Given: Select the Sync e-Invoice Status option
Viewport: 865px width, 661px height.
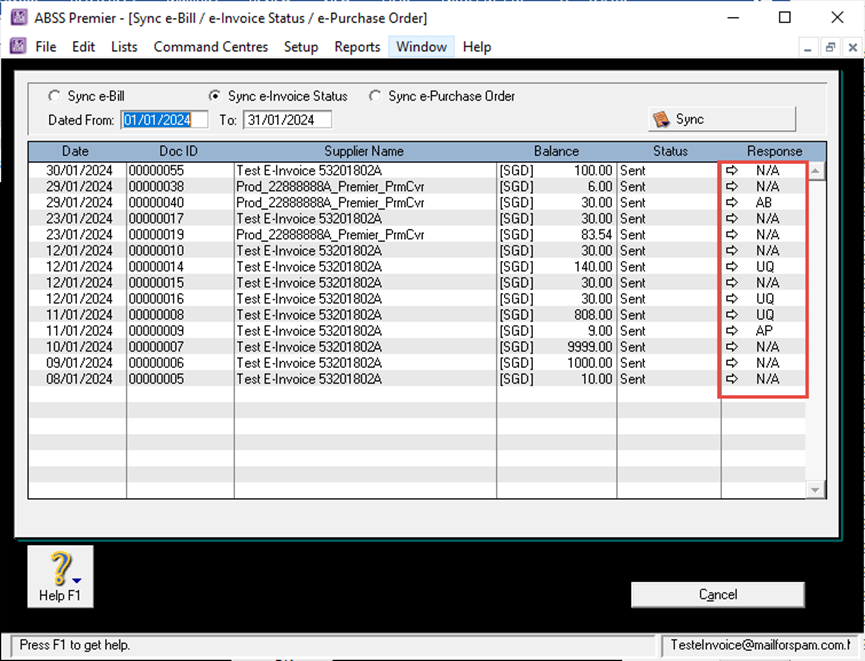Looking at the screenshot, I should (214, 96).
